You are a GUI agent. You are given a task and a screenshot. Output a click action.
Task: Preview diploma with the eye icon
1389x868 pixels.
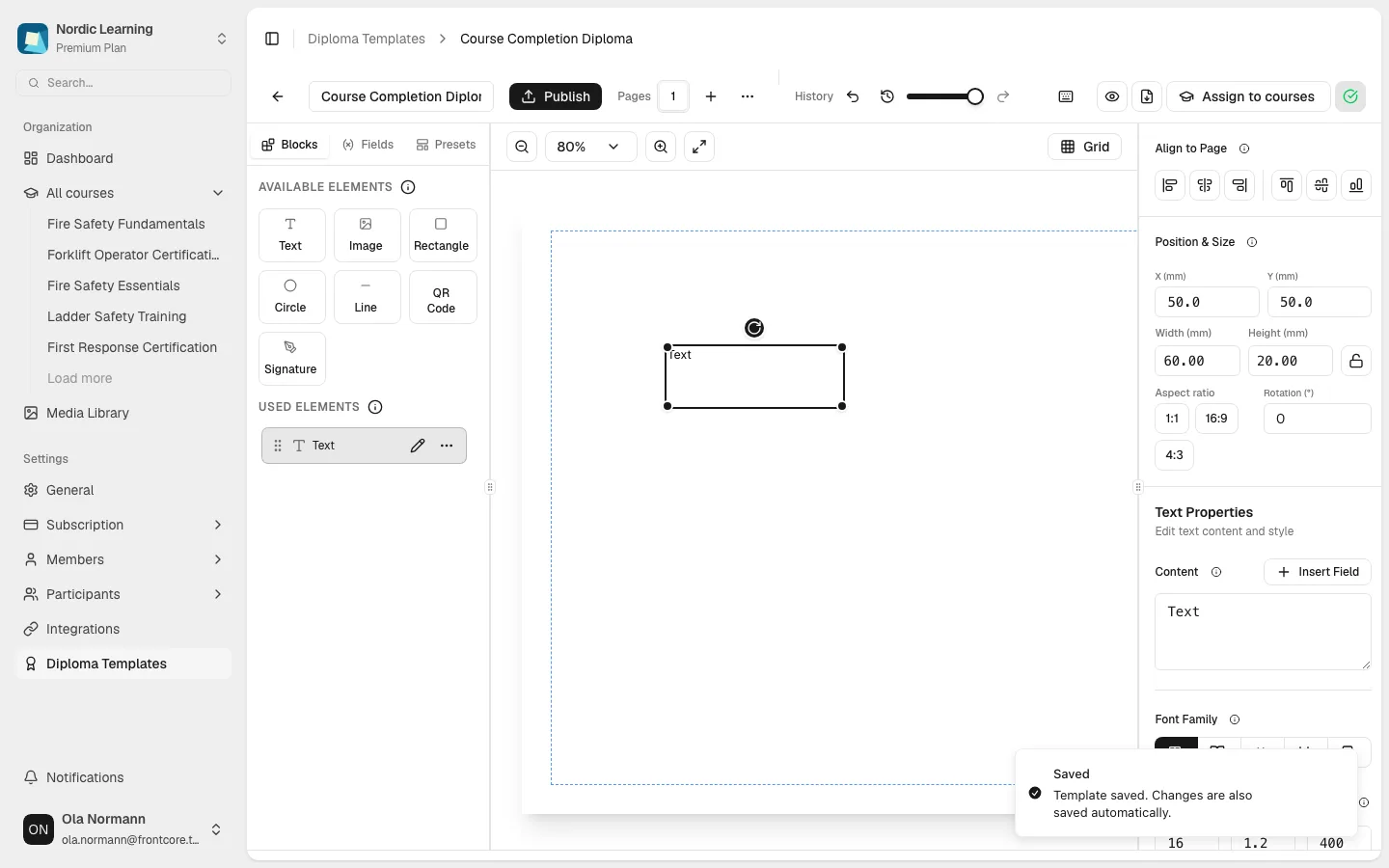pyautogui.click(x=1112, y=96)
